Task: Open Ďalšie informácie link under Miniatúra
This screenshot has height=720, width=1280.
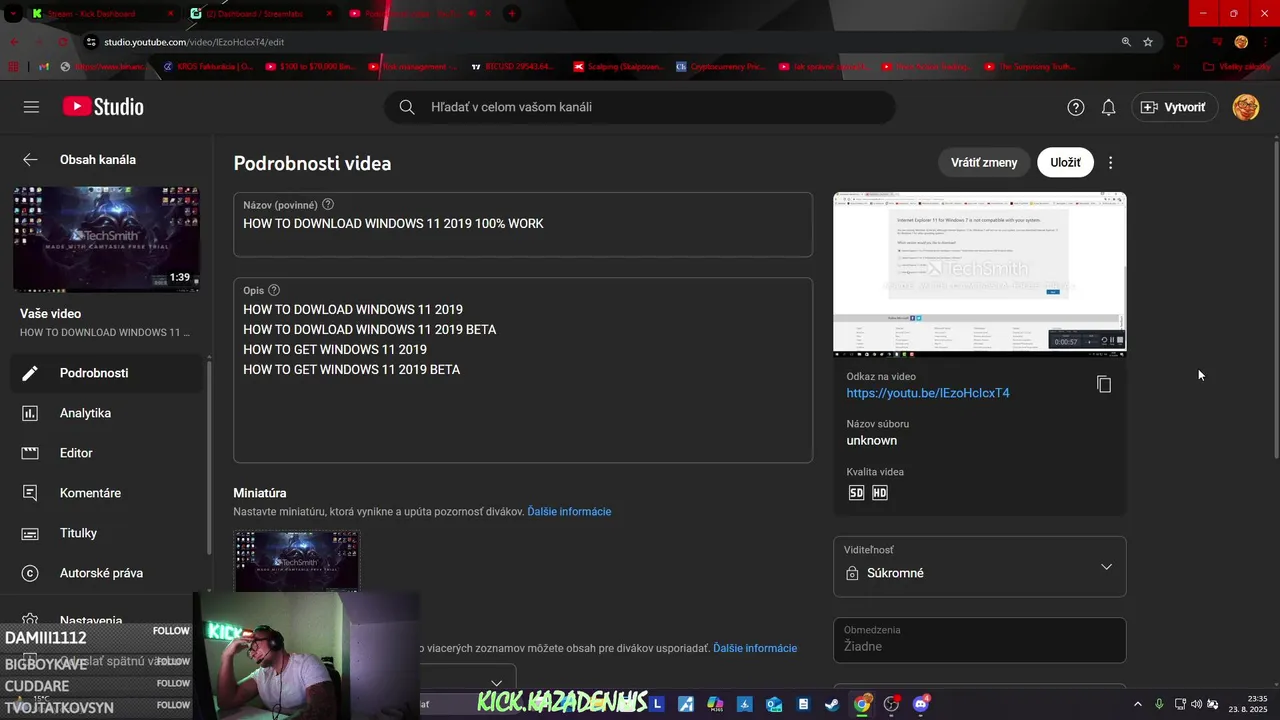Action: coord(569,512)
